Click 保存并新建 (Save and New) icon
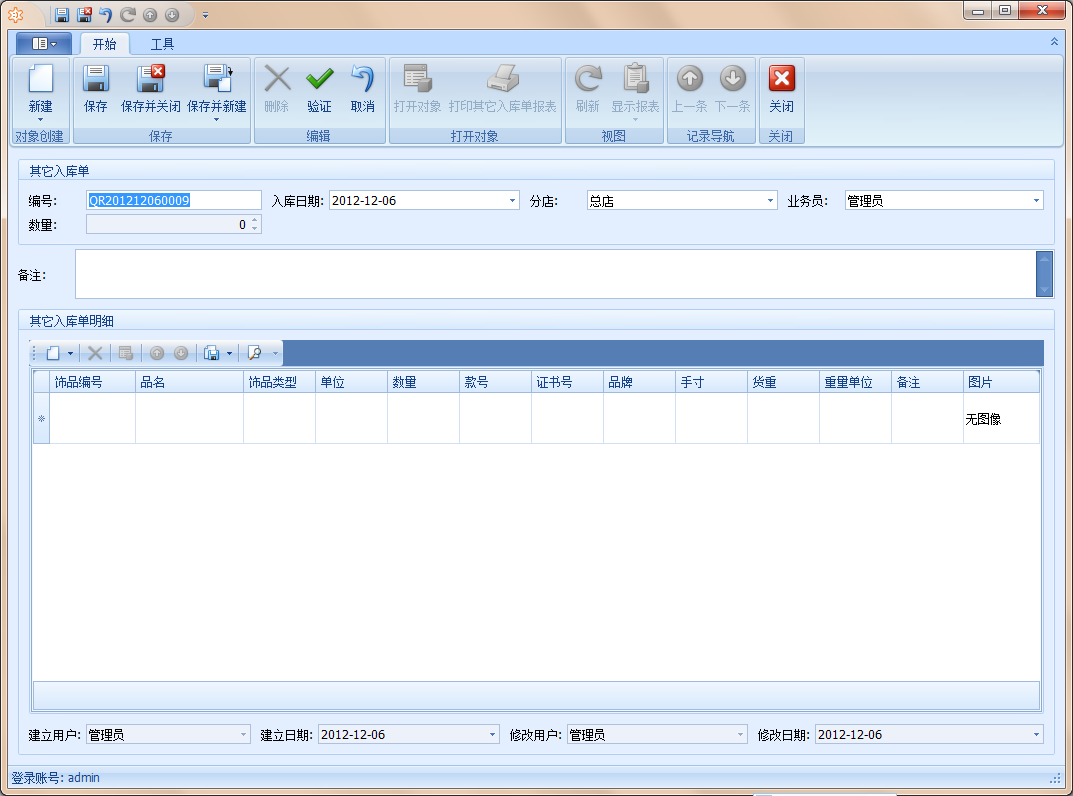The width and height of the screenshot is (1073, 796). click(x=217, y=79)
